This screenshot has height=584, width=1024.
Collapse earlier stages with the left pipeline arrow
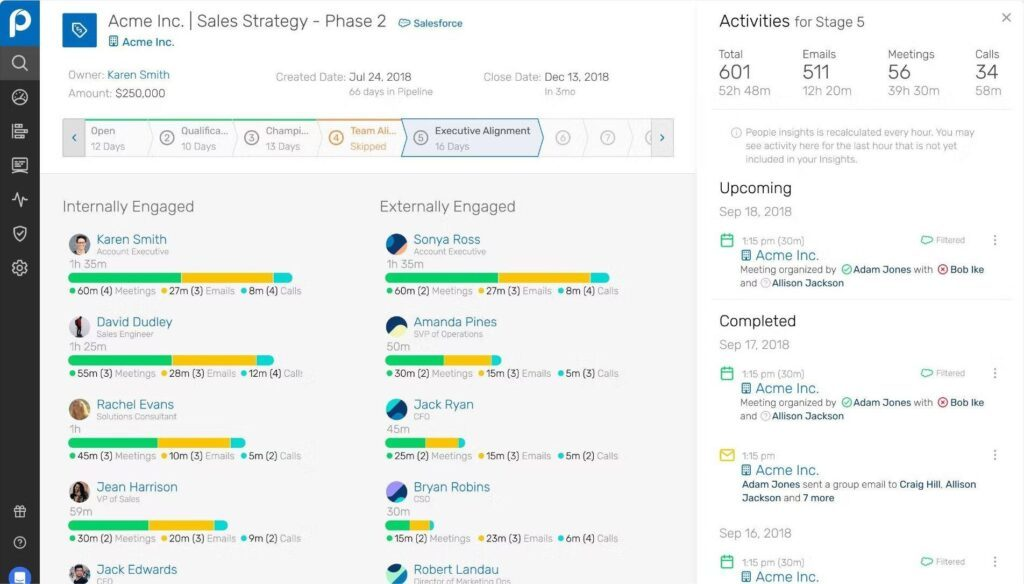coord(74,138)
